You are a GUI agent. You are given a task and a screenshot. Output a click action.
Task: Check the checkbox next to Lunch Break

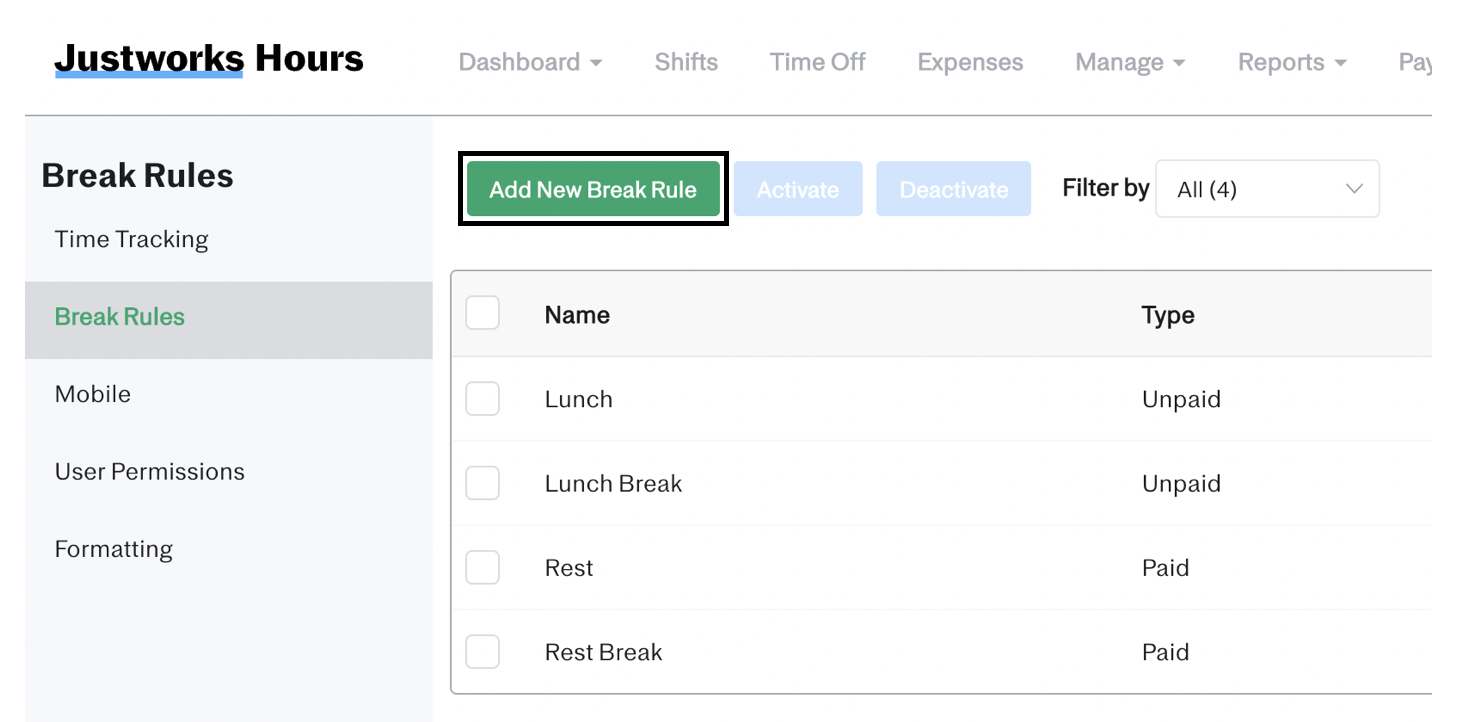(482, 482)
